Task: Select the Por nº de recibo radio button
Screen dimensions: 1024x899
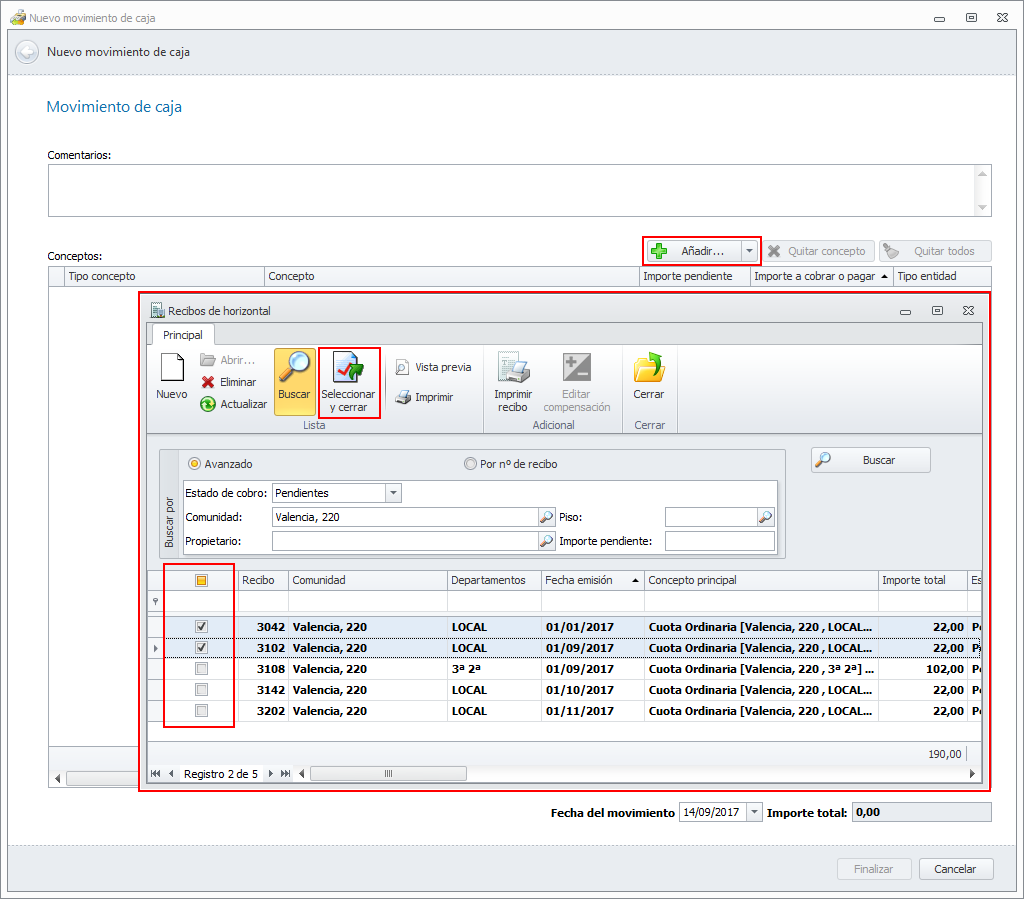Action: point(470,464)
